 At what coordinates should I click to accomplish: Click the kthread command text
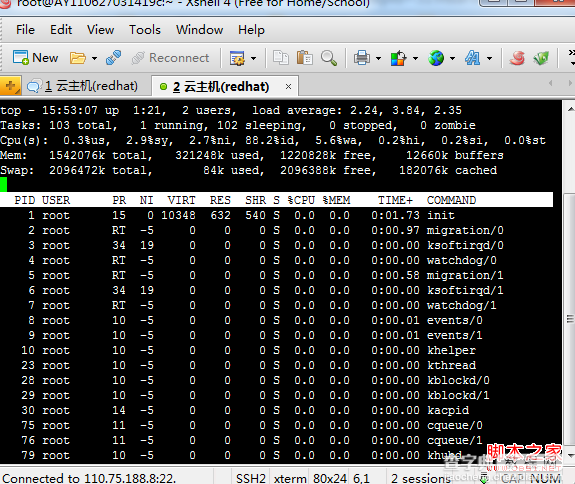451,366
